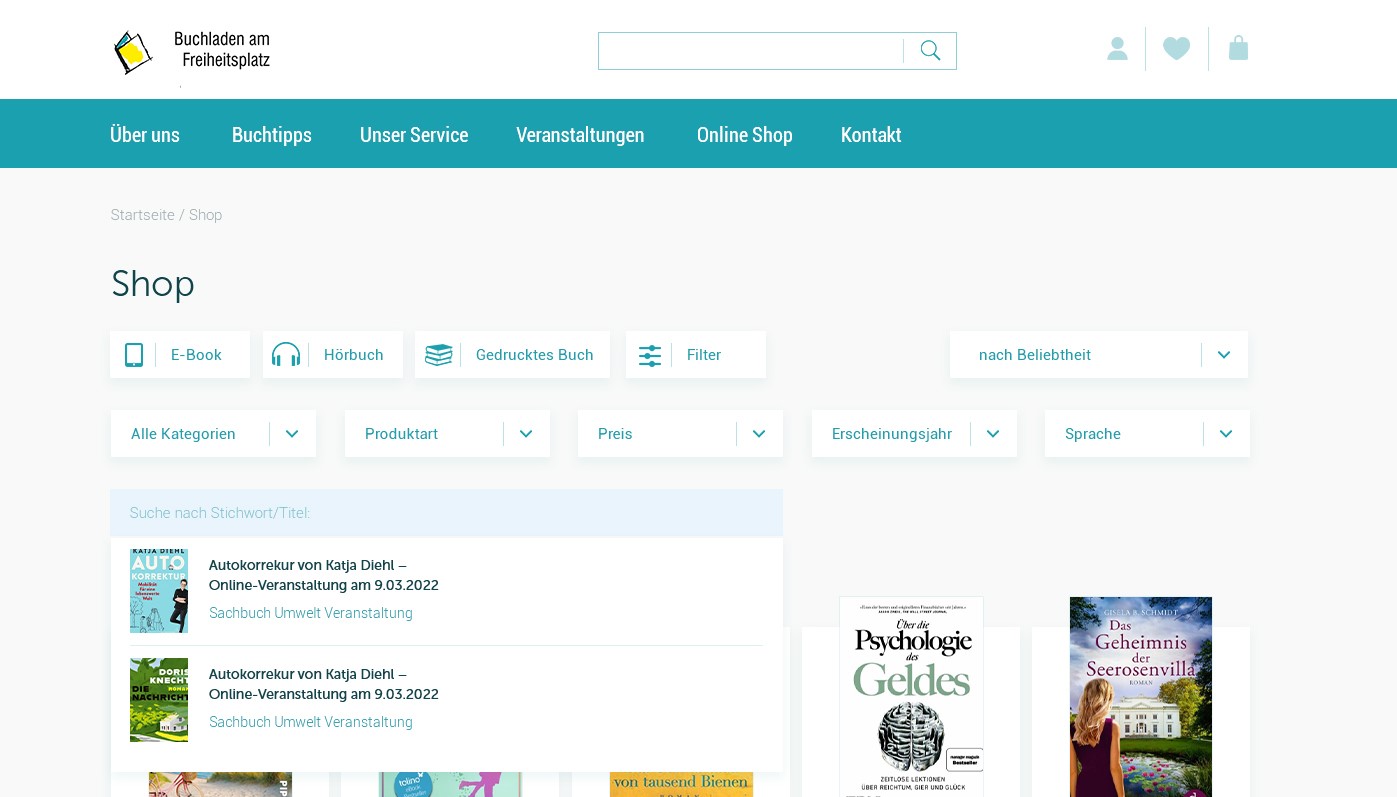Expand the Sprache dropdown
1397x797 pixels.
(1147, 434)
